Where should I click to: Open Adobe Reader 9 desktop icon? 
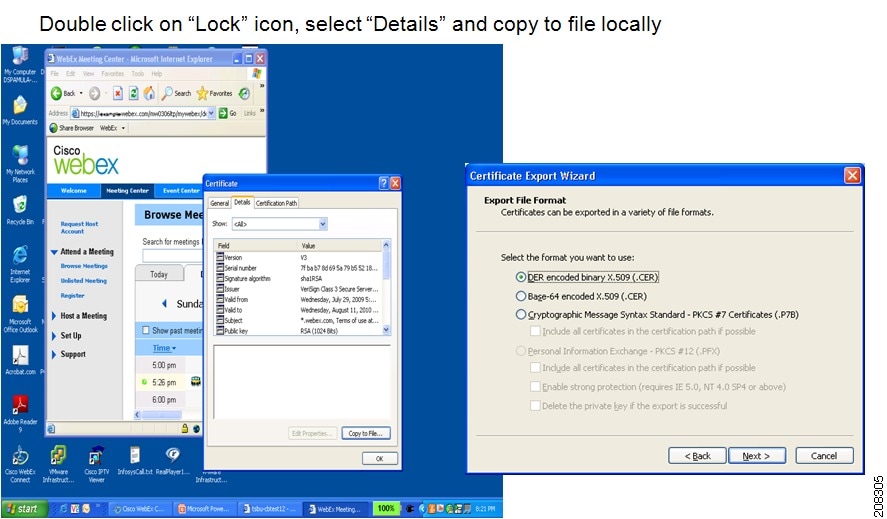[20, 414]
